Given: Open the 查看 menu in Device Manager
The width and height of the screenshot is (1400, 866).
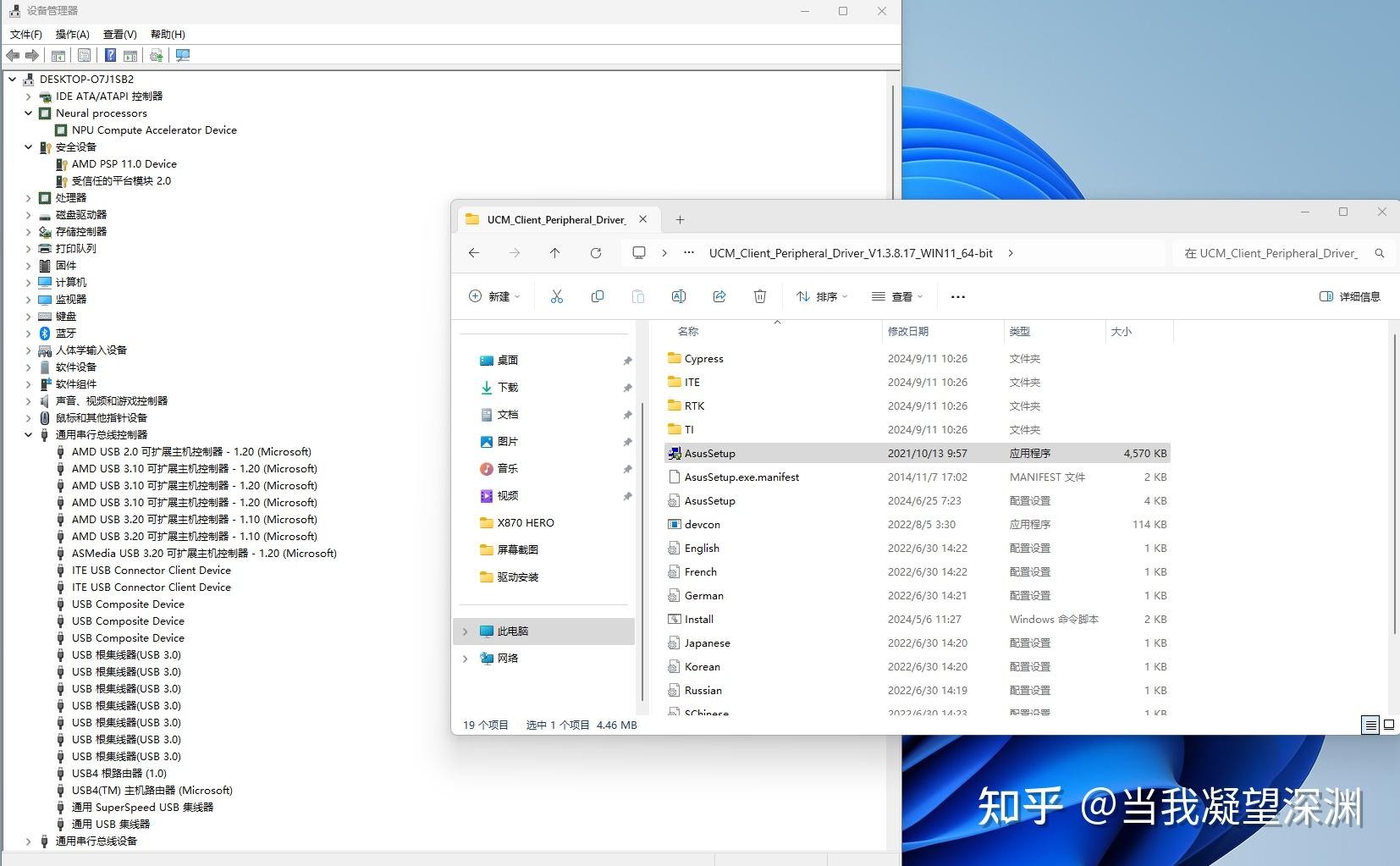Looking at the screenshot, I should 119,34.
